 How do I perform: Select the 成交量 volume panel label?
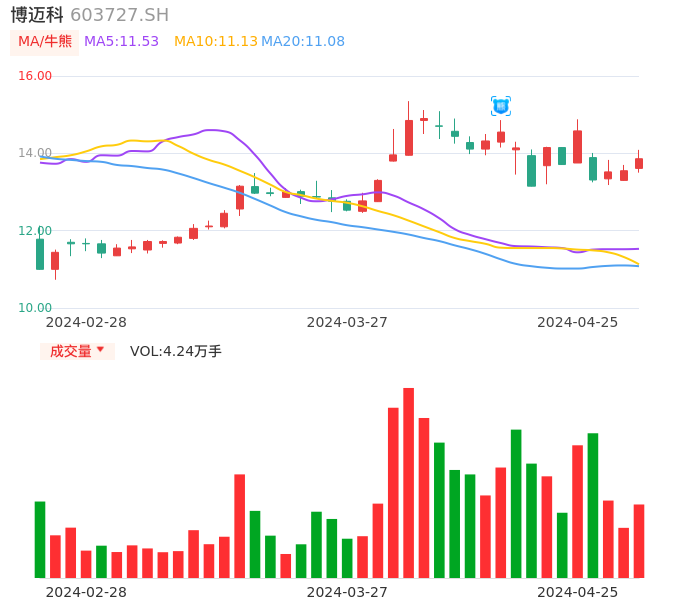click(71, 351)
